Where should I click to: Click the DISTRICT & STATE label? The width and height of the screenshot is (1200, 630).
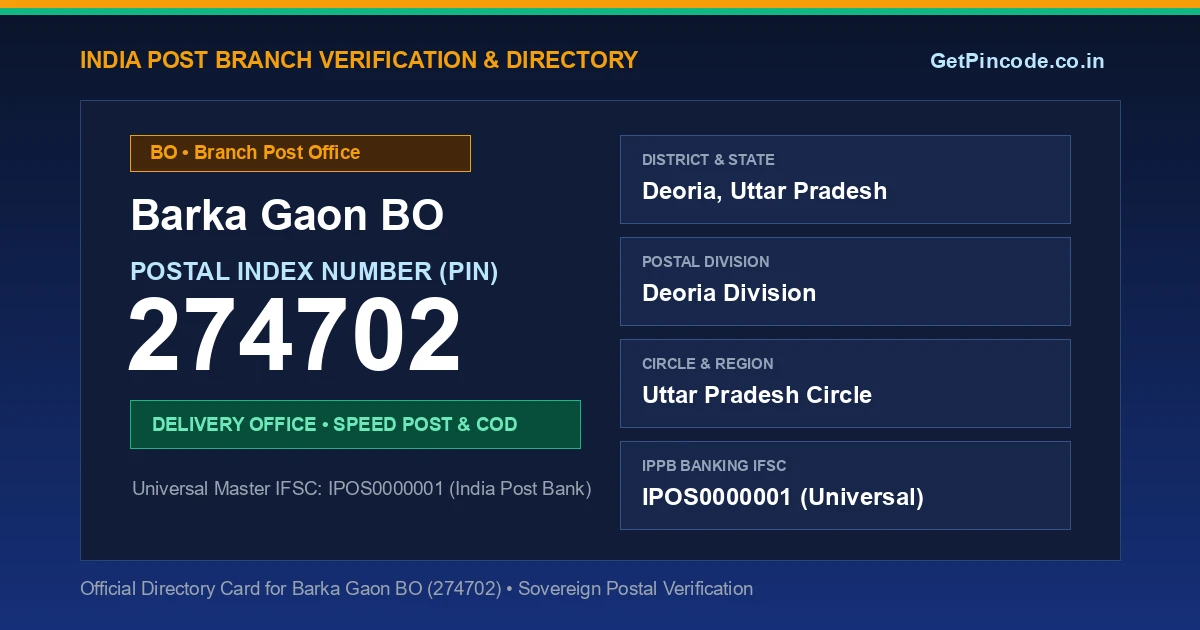708,160
